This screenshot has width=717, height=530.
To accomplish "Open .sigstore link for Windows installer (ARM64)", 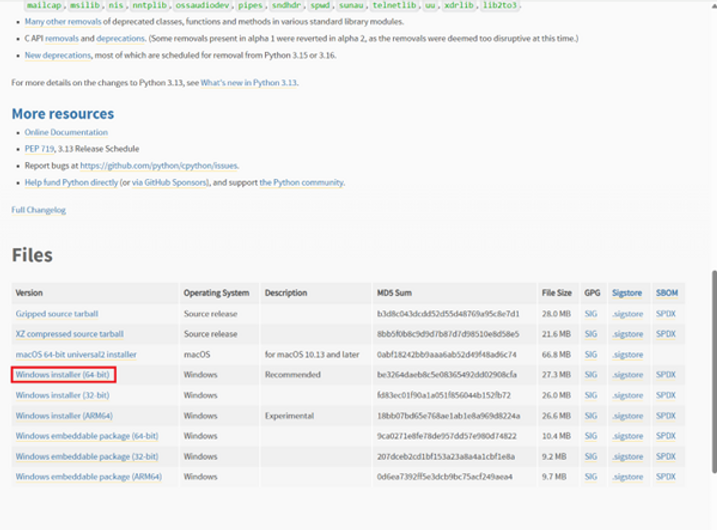I will [628, 416].
